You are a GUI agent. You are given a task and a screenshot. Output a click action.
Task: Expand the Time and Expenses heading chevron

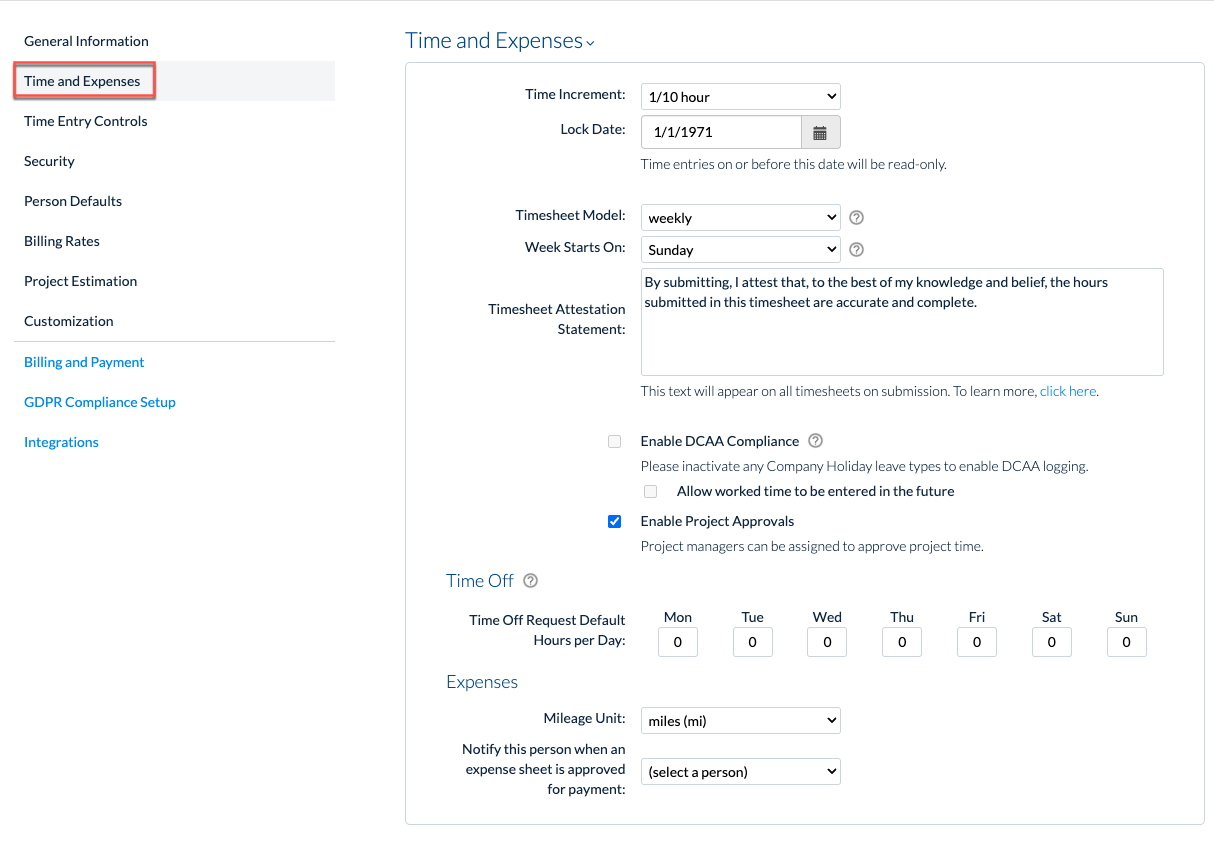[591, 43]
